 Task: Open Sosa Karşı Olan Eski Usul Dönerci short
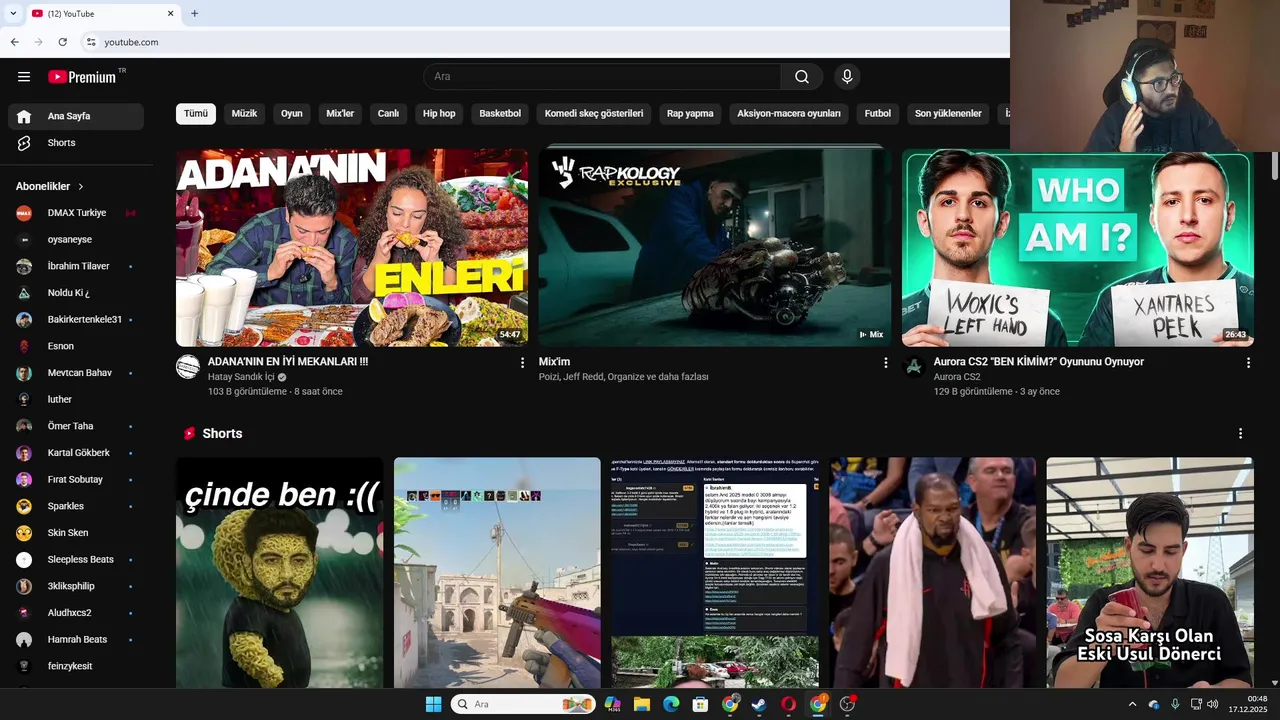pos(1150,573)
